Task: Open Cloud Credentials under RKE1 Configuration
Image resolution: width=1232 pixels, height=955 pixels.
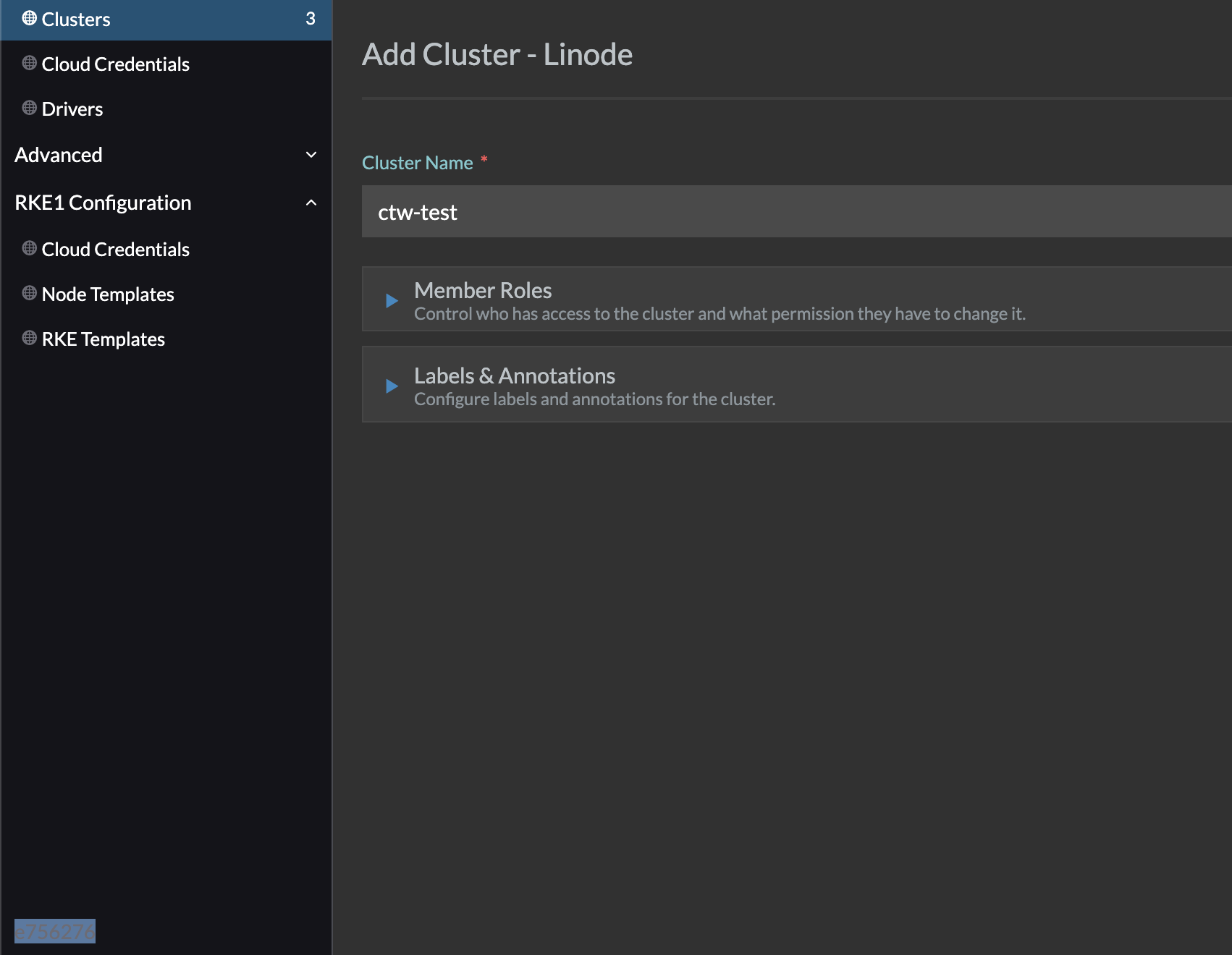Action: (x=115, y=249)
